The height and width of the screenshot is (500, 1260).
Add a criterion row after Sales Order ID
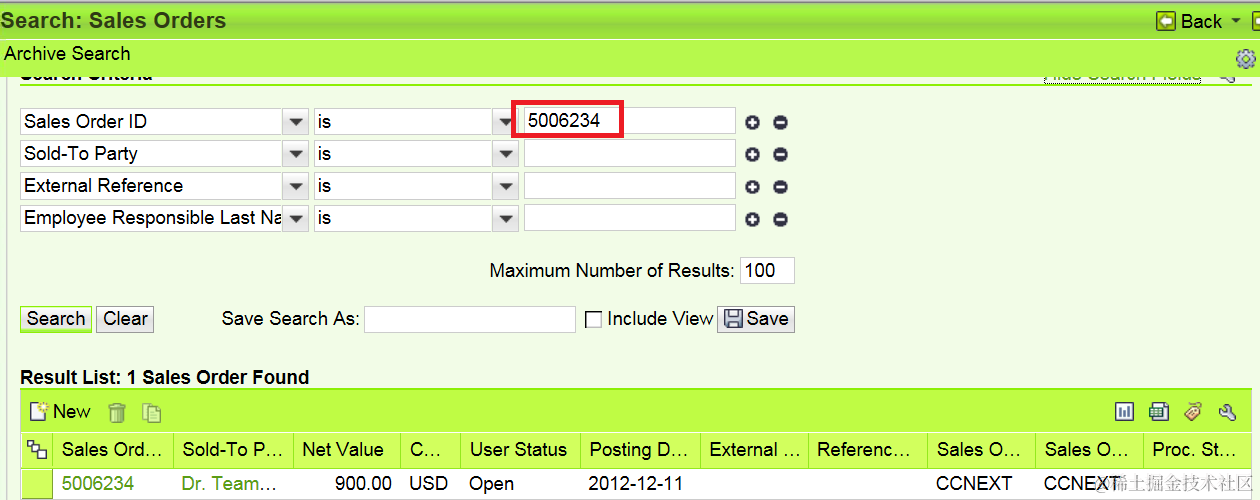tap(752, 122)
